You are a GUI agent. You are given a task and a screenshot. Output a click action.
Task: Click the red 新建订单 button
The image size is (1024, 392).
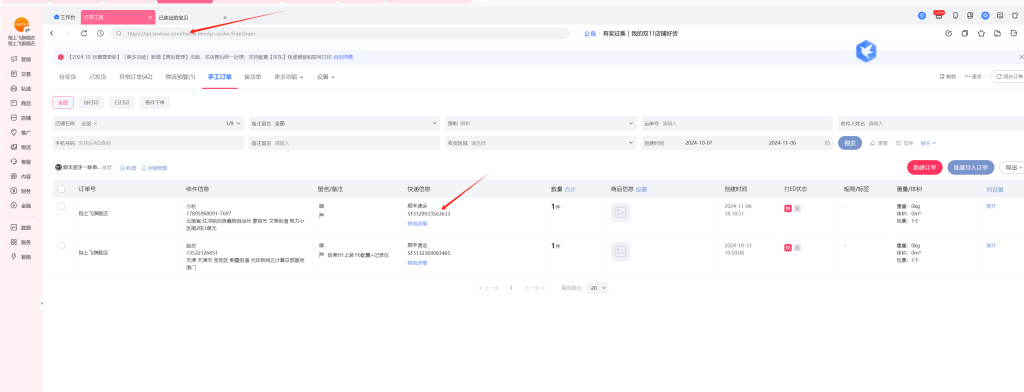925,168
